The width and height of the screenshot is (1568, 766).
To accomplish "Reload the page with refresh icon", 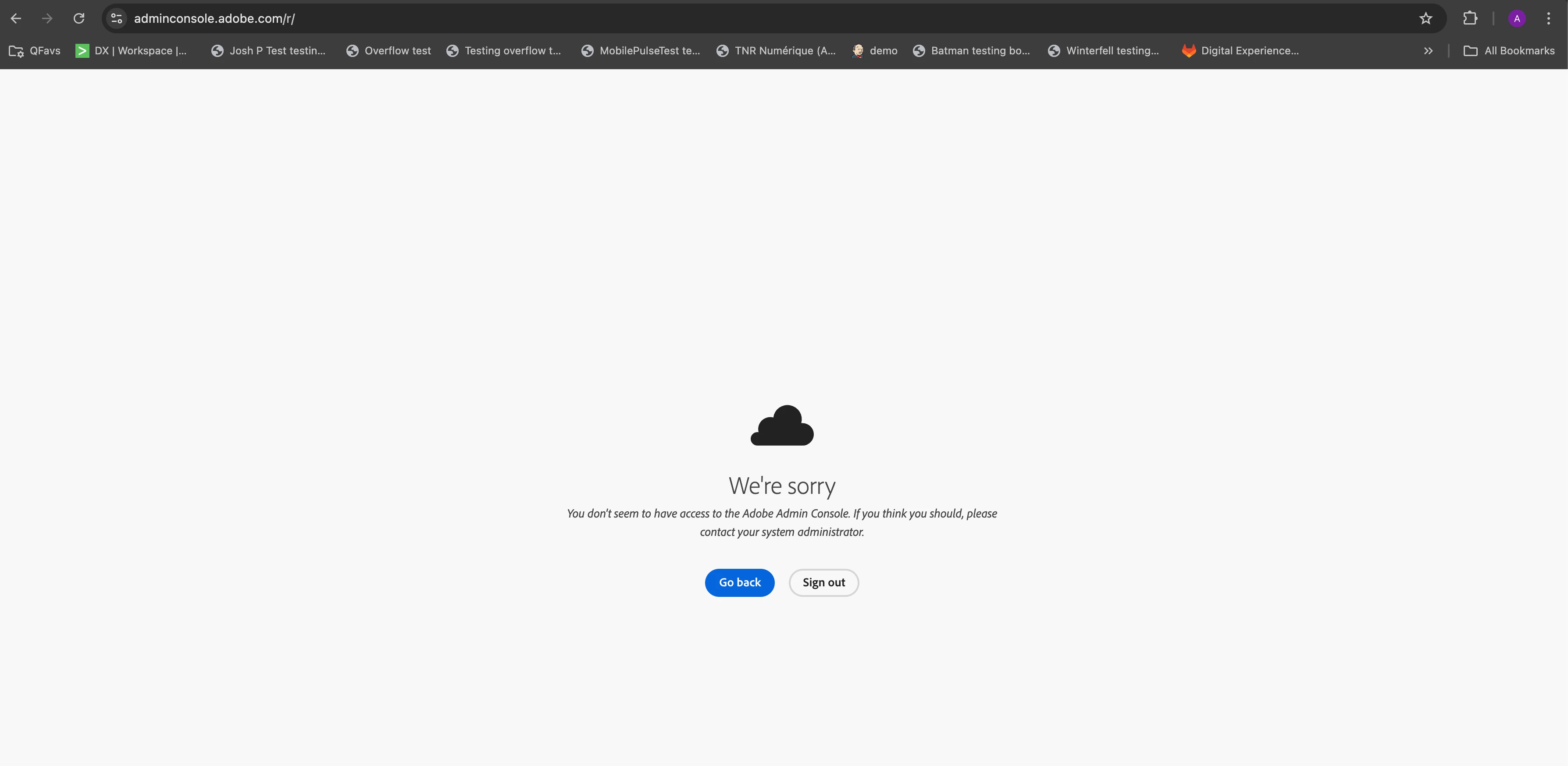I will [x=79, y=18].
